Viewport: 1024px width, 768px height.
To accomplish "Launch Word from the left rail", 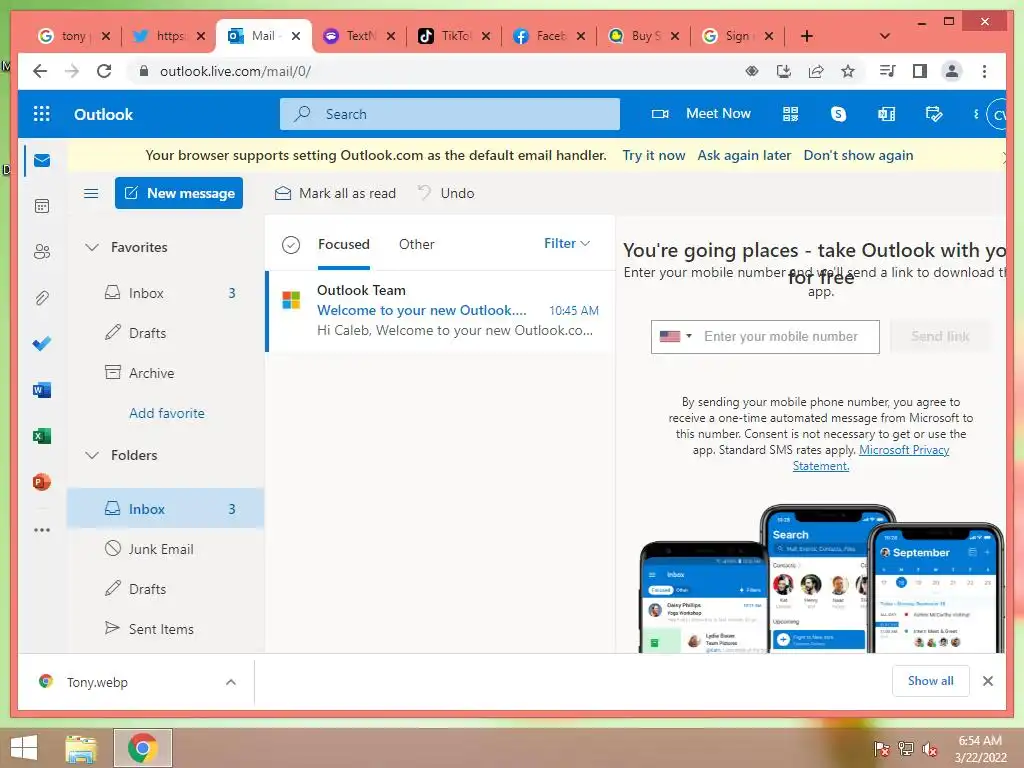I will [x=42, y=390].
